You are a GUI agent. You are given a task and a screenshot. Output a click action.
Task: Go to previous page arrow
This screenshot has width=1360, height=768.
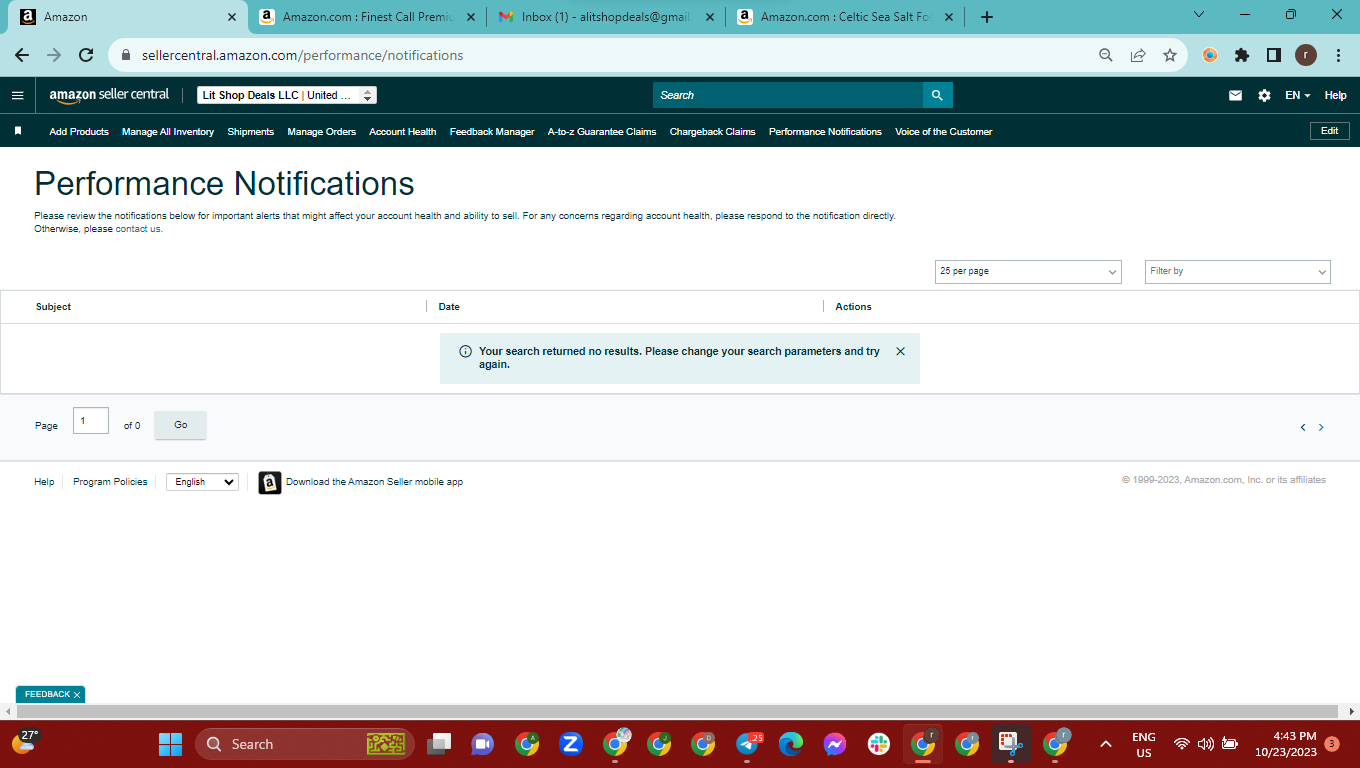pyautogui.click(x=1303, y=427)
